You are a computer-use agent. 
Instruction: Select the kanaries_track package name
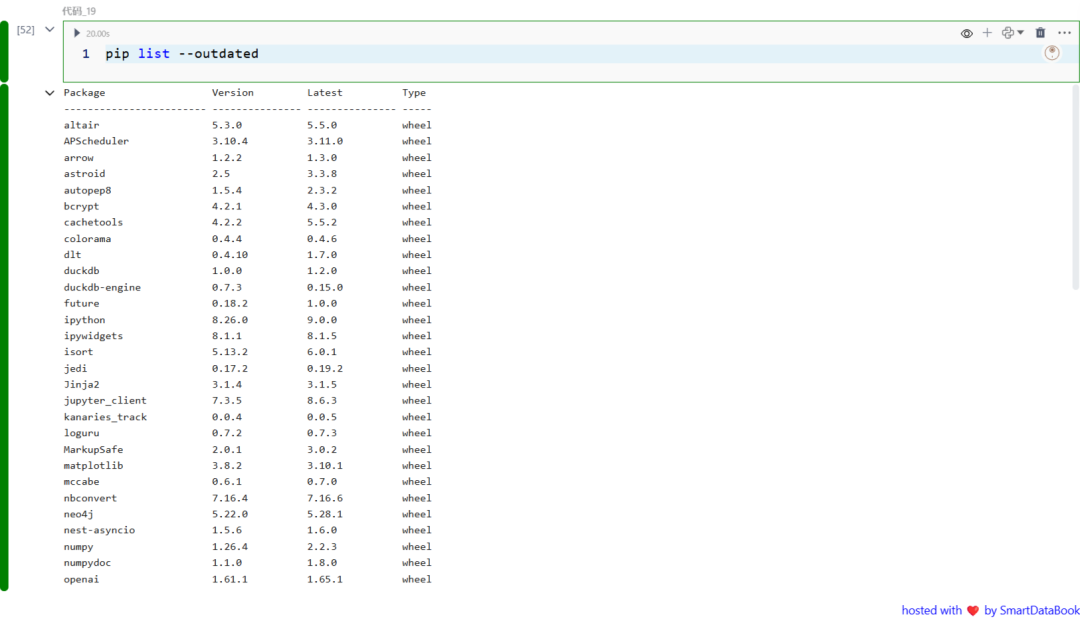105,417
